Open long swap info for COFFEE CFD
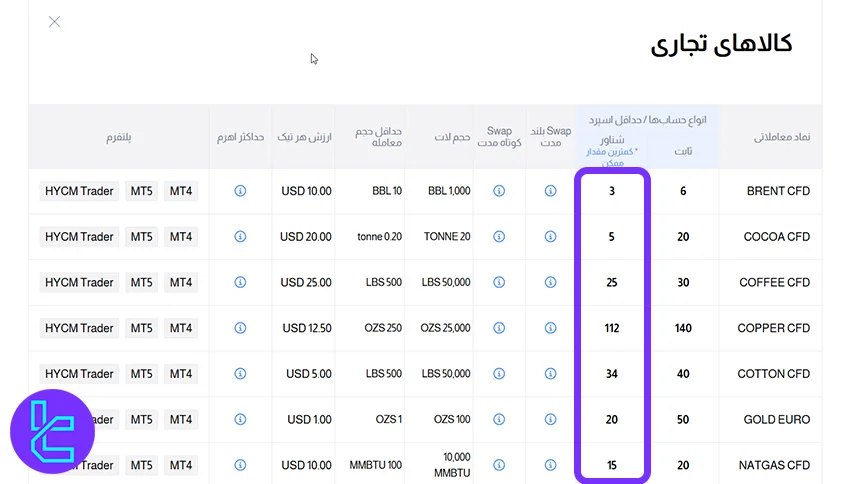Screen dimensions: 860x484 pos(550,282)
